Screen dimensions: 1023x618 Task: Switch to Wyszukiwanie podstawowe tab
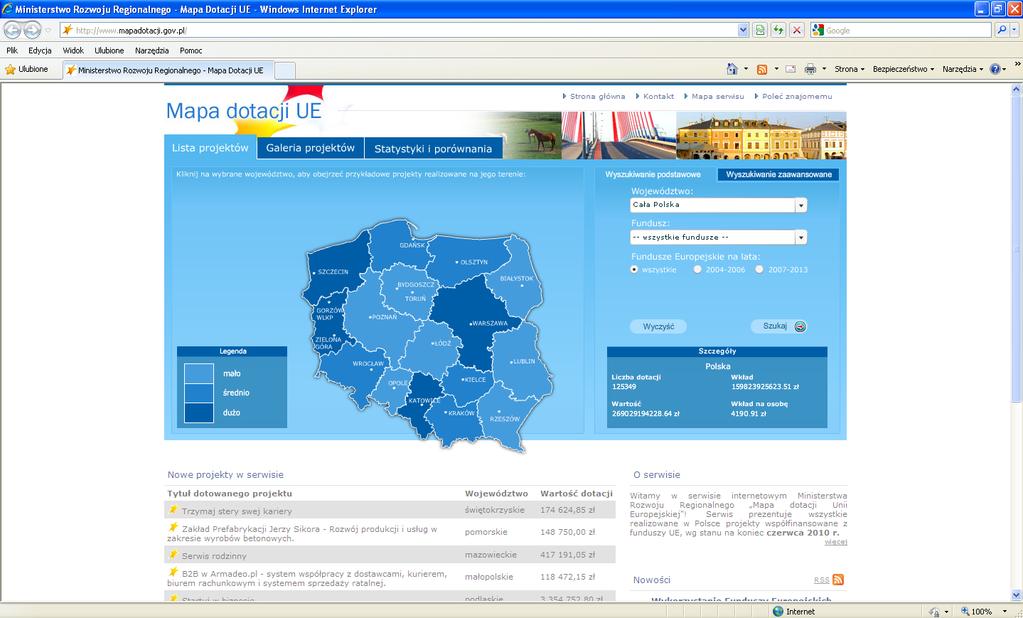(x=653, y=175)
